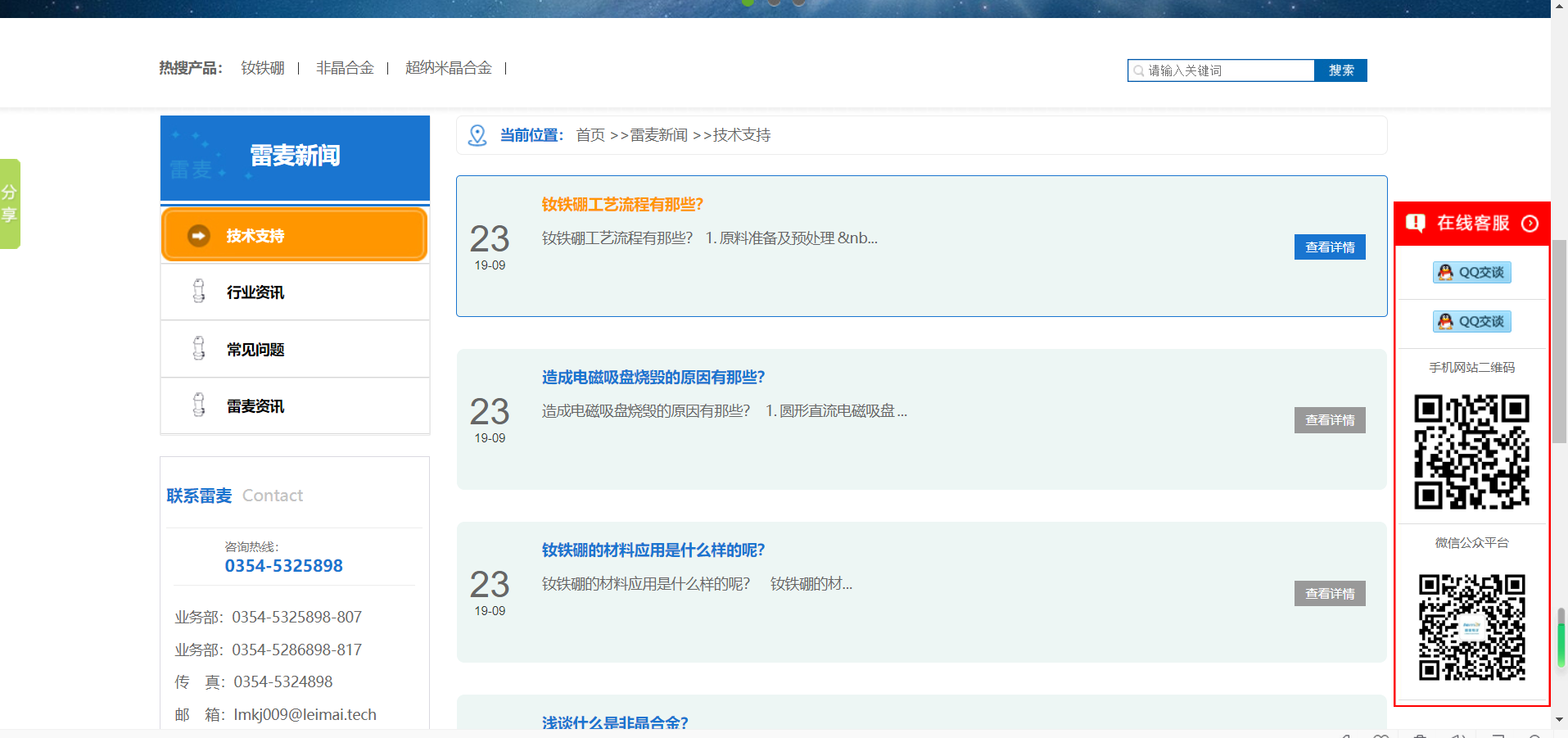
Task: Select the 技术支持 sidebar menu item
Action: click(x=295, y=235)
